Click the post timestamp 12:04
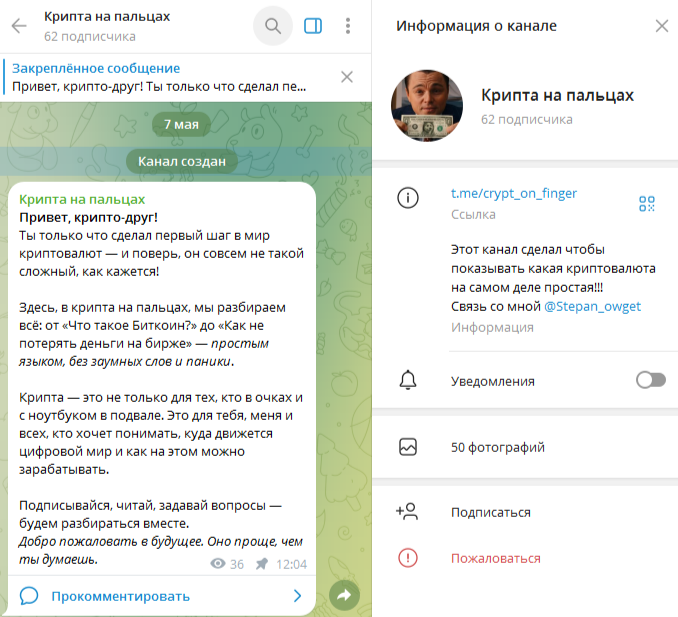Viewport: 678px width, 617px height. tap(291, 564)
